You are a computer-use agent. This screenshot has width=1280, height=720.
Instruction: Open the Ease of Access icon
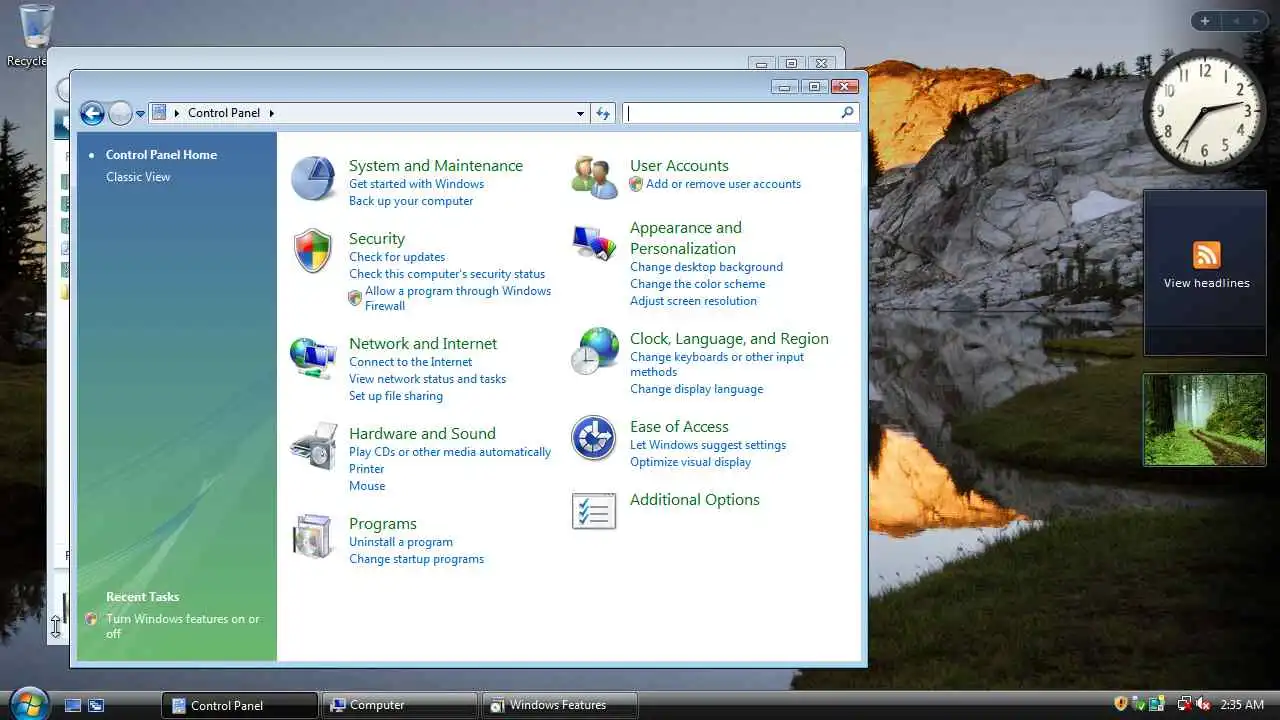[x=594, y=438]
